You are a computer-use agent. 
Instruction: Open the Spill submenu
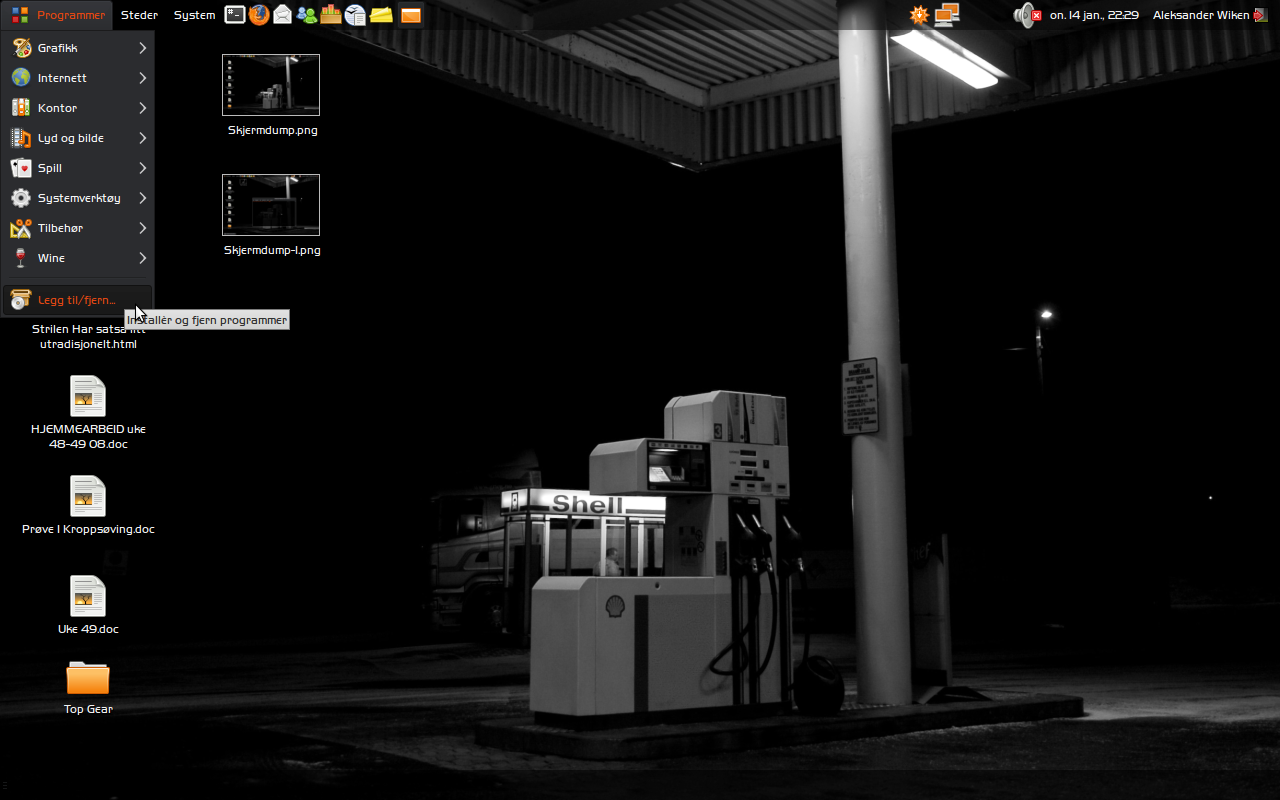(78, 168)
